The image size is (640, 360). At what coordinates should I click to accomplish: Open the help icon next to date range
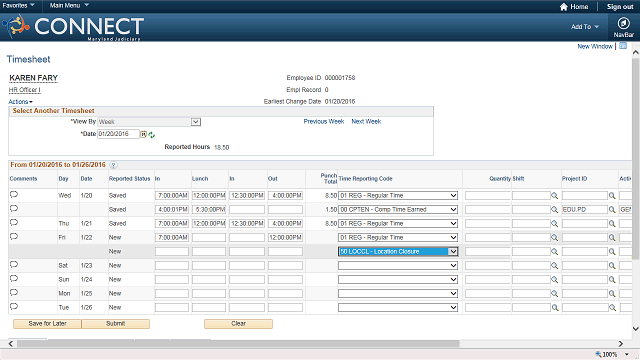(x=113, y=165)
